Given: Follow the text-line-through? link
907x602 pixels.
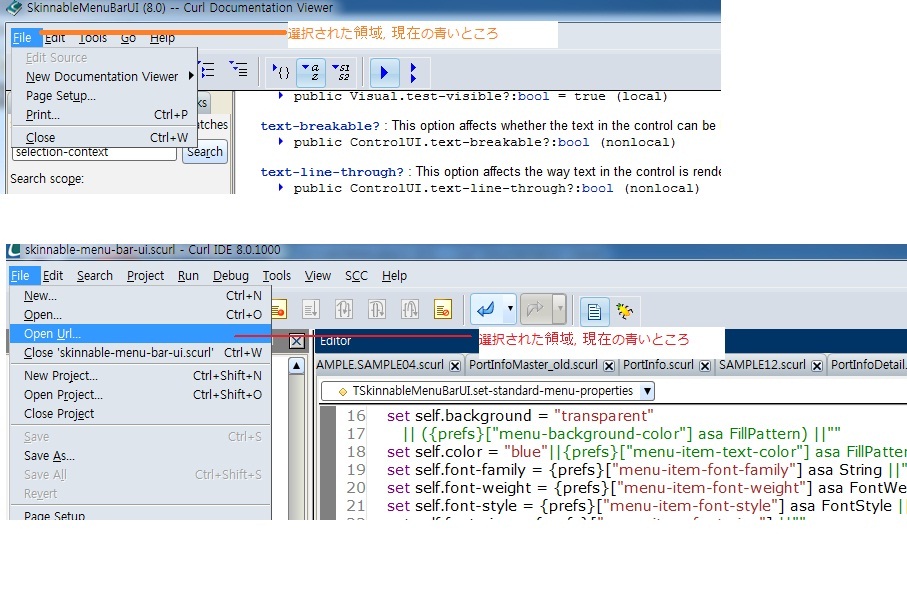Looking at the screenshot, I should pos(333,172).
